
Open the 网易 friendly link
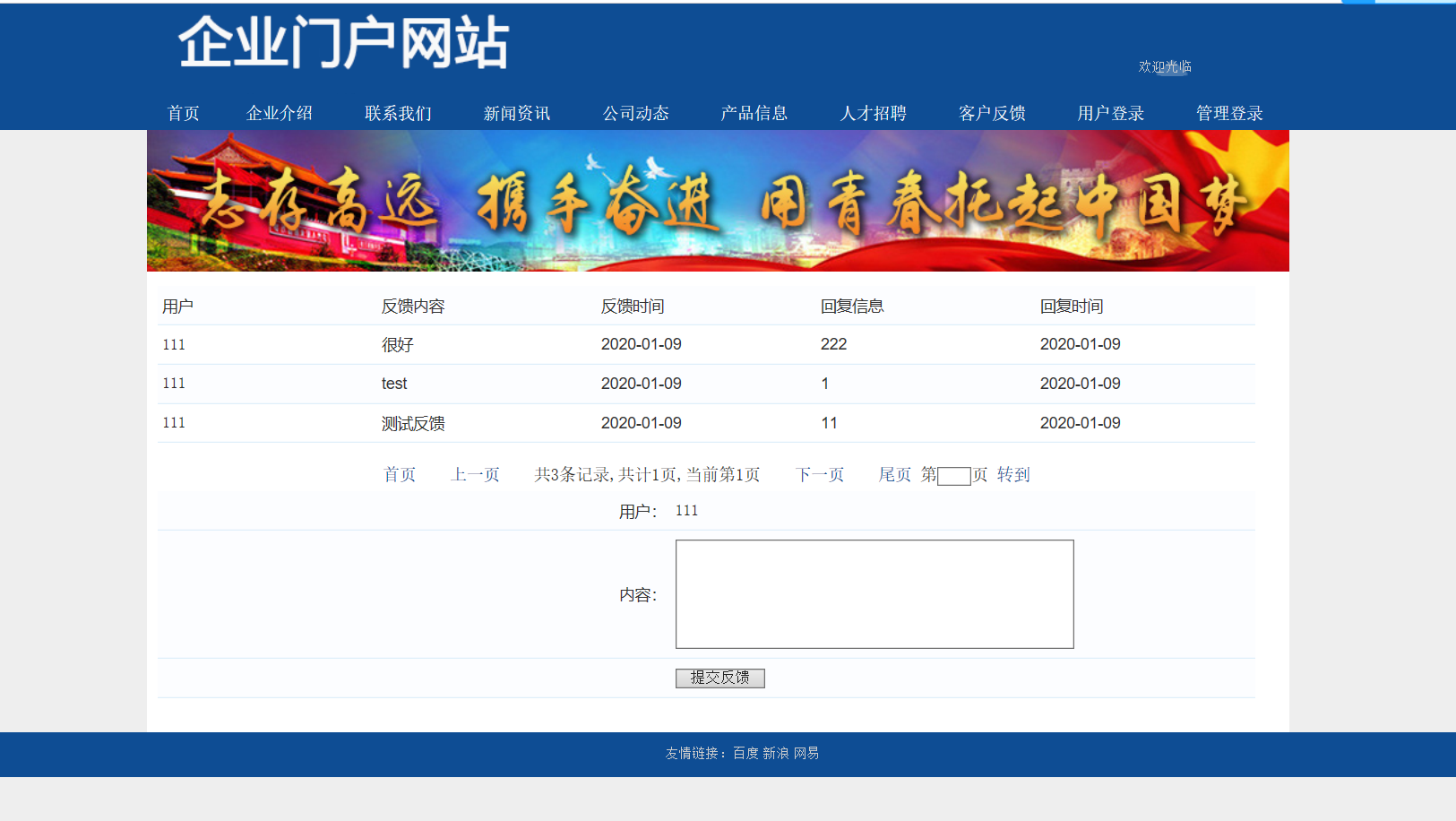806,753
